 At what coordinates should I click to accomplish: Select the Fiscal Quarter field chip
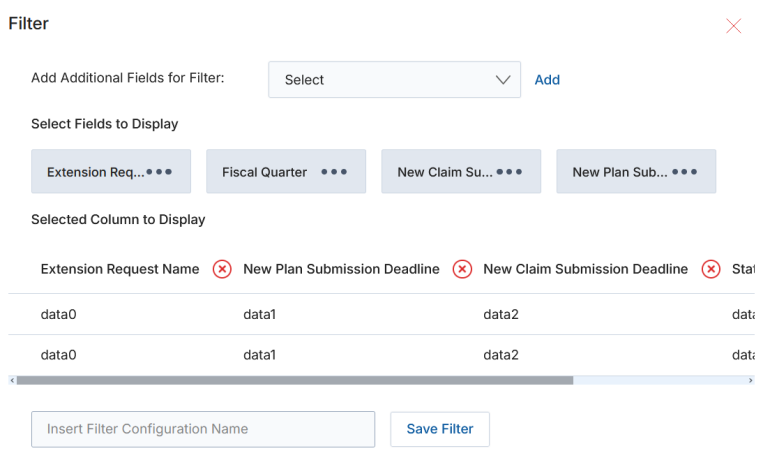coord(286,171)
